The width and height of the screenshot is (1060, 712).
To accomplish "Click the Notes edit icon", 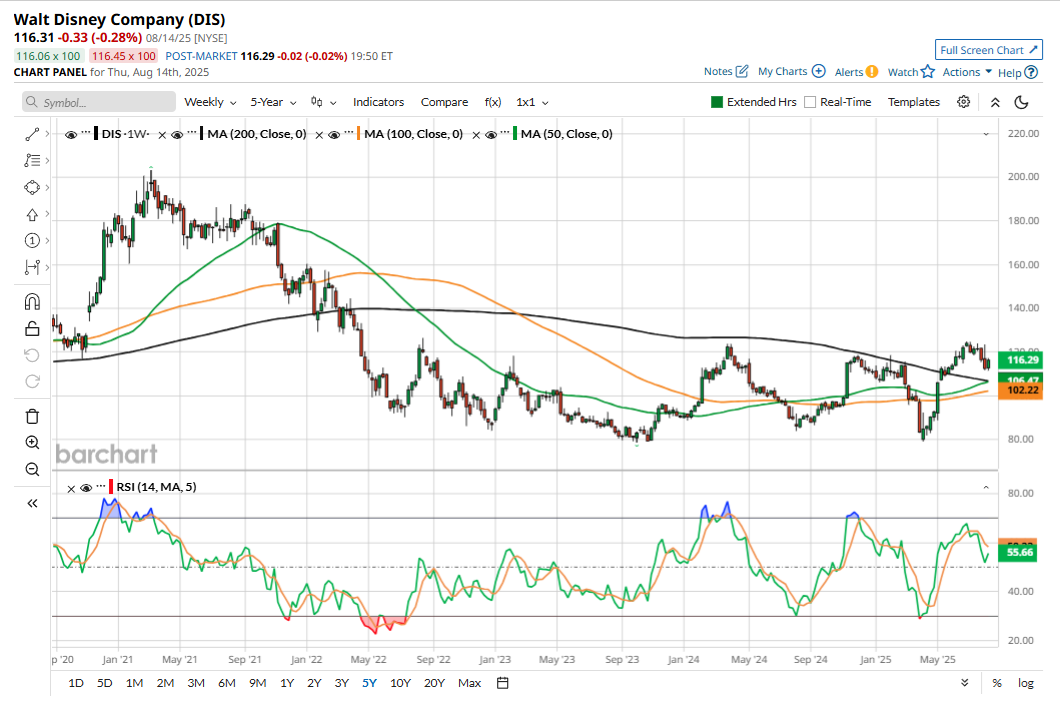I will [742, 71].
